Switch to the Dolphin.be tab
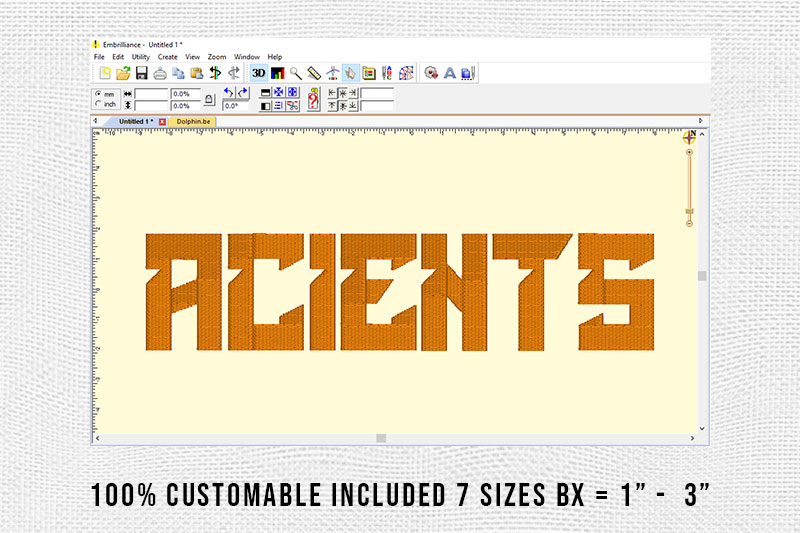This screenshot has height=533, width=800. pos(193,121)
